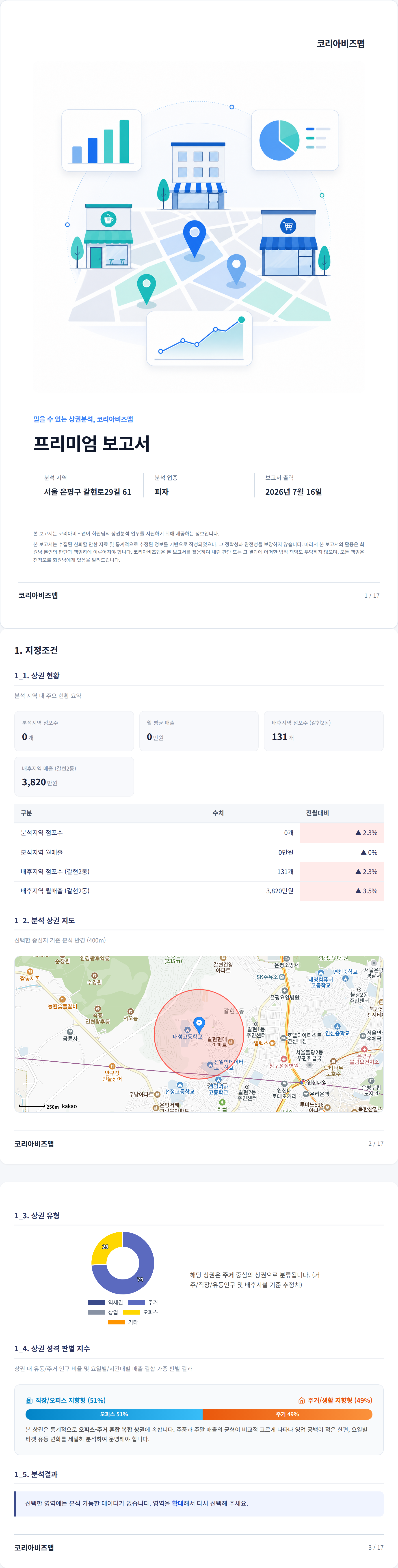Click the 1_1. 상권 현황 heading
This screenshot has height=1568, width=398.
[x=37, y=676]
